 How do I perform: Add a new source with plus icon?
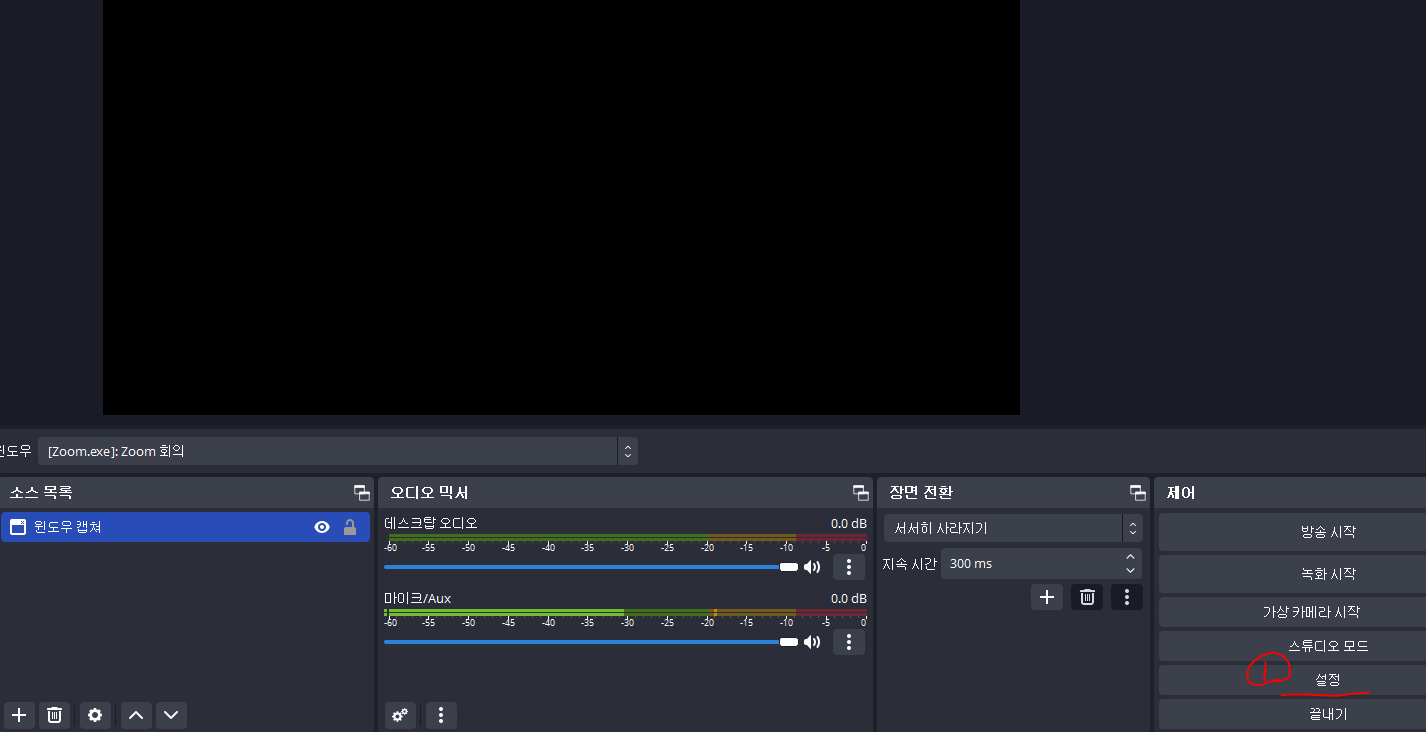tap(18, 715)
